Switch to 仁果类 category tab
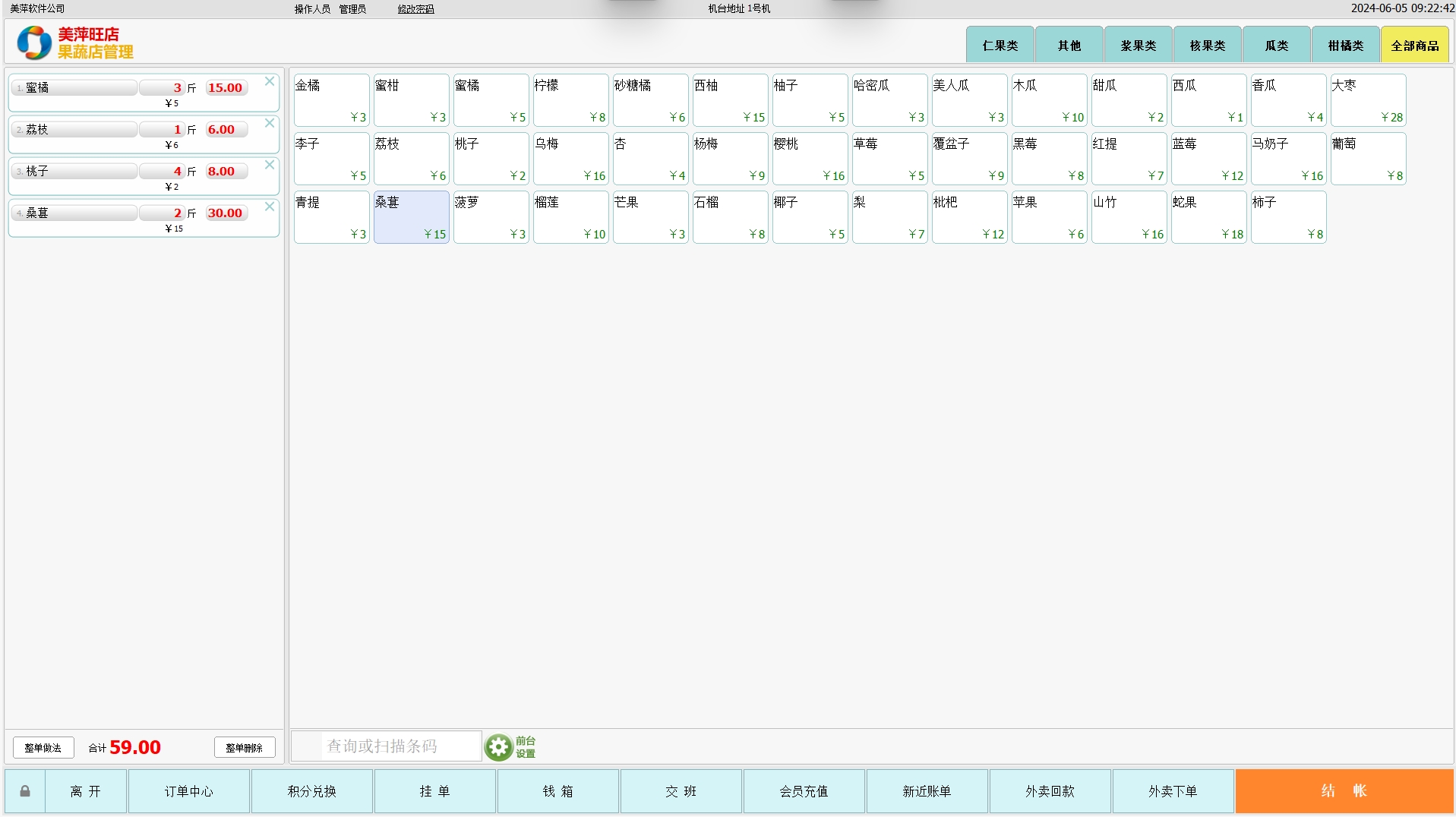Image resolution: width=1456 pixels, height=817 pixels. (x=1000, y=46)
